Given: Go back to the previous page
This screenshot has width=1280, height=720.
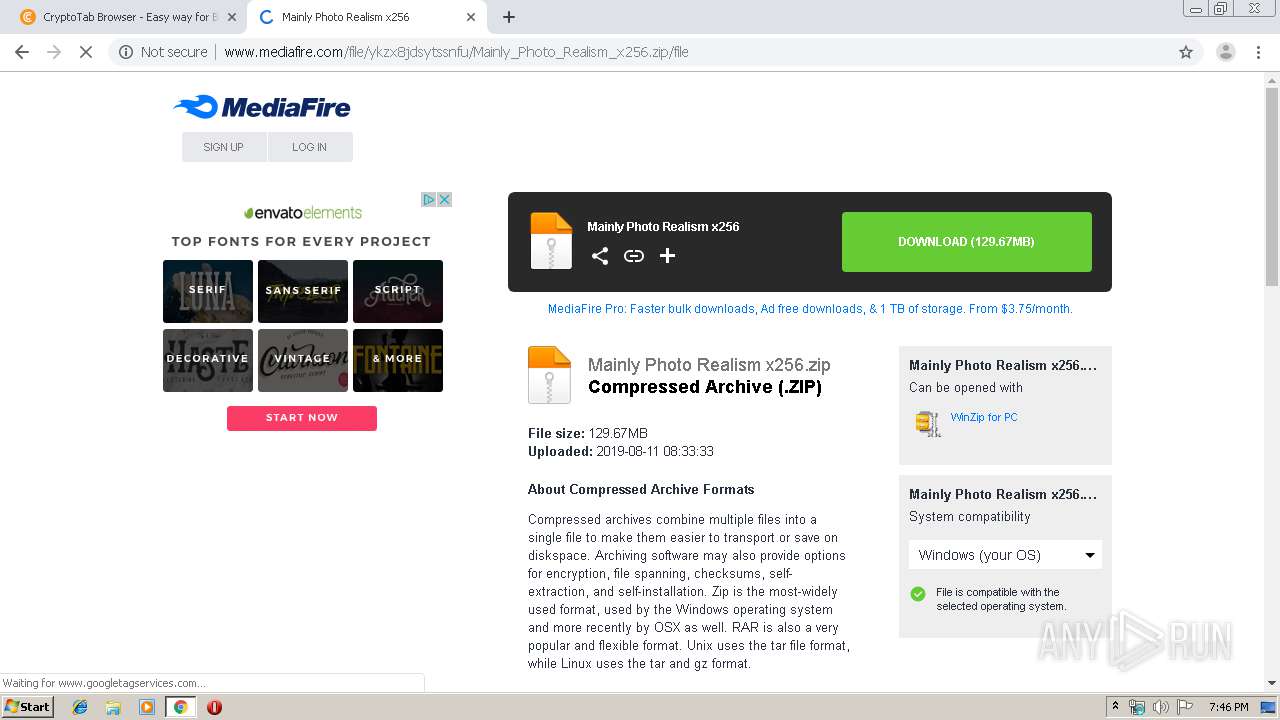Looking at the screenshot, I should click(22, 52).
